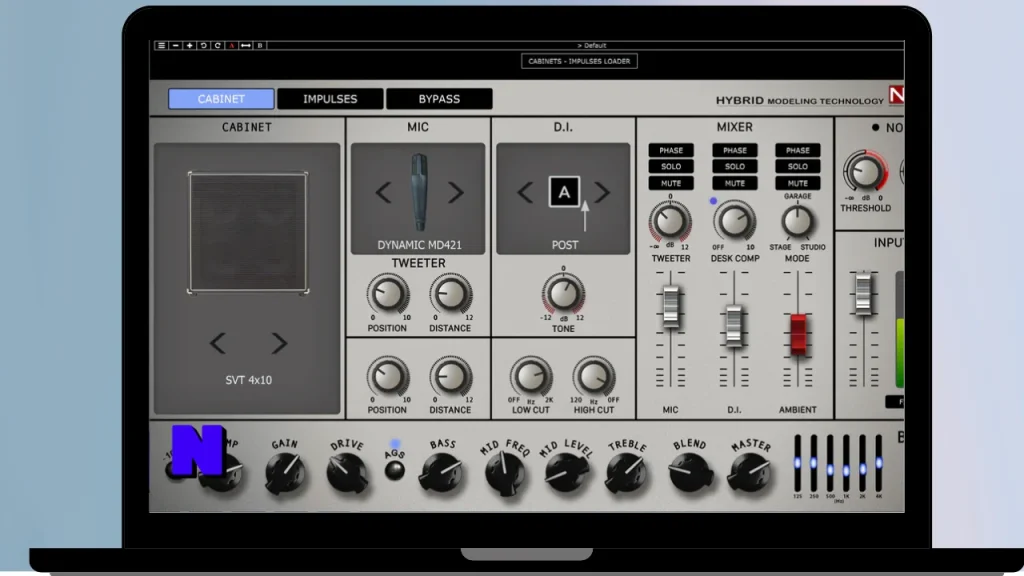Viewport: 1024px width, 576px height.
Task: Click the TREBLE knob on amp
Action: coord(627,473)
